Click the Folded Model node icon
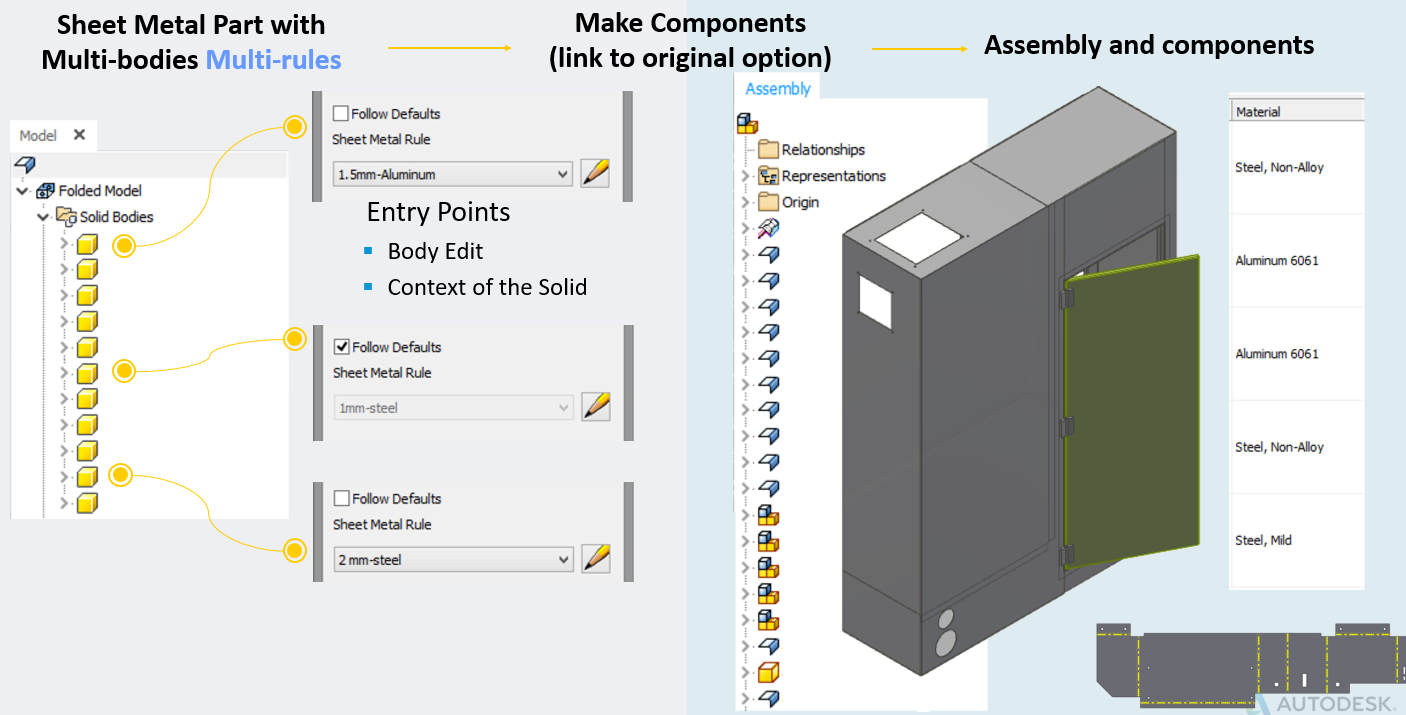The height and width of the screenshot is (715, 1406). click(46, 191)
